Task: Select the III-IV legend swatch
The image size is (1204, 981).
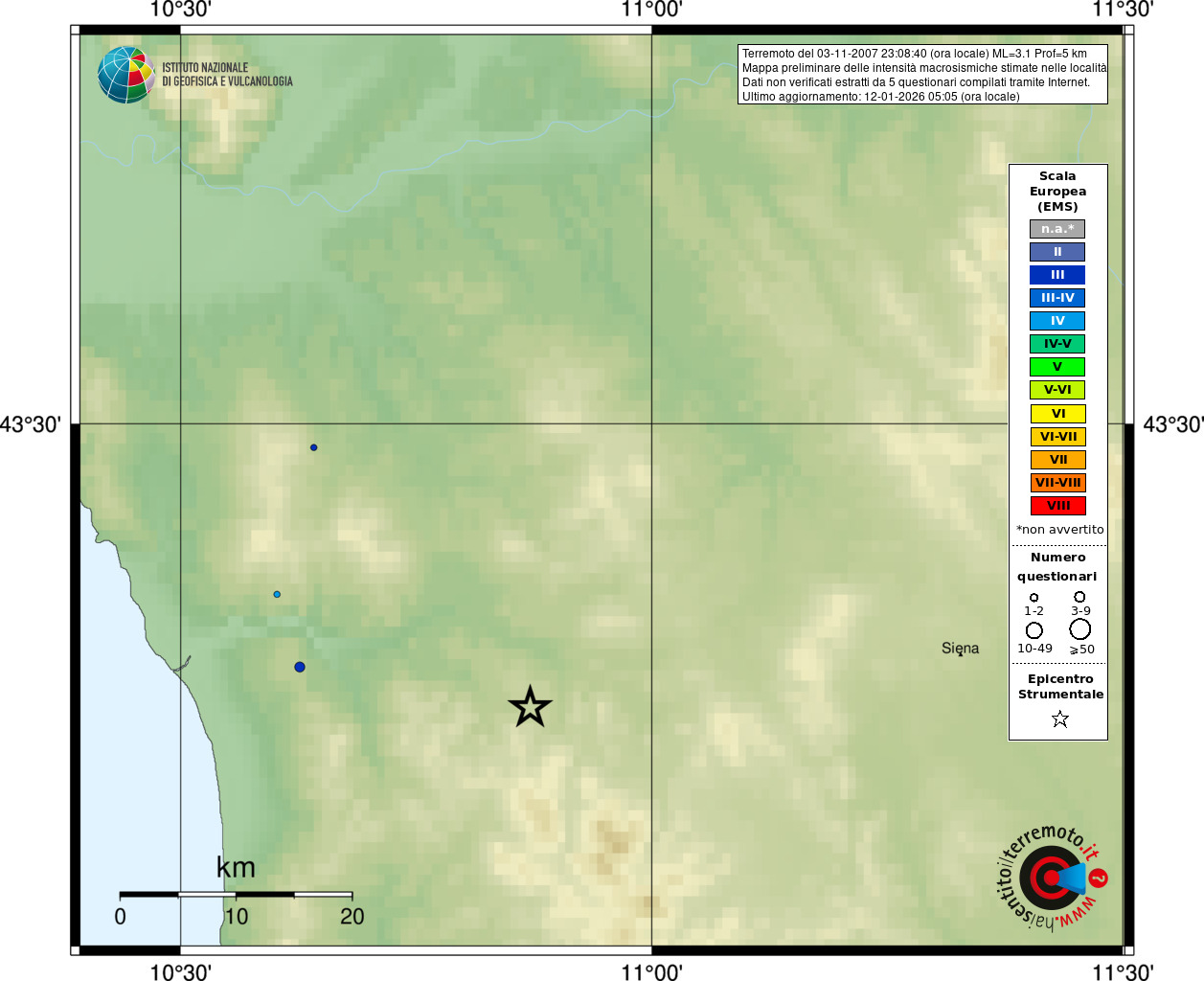Action: tap(1057, 298)
